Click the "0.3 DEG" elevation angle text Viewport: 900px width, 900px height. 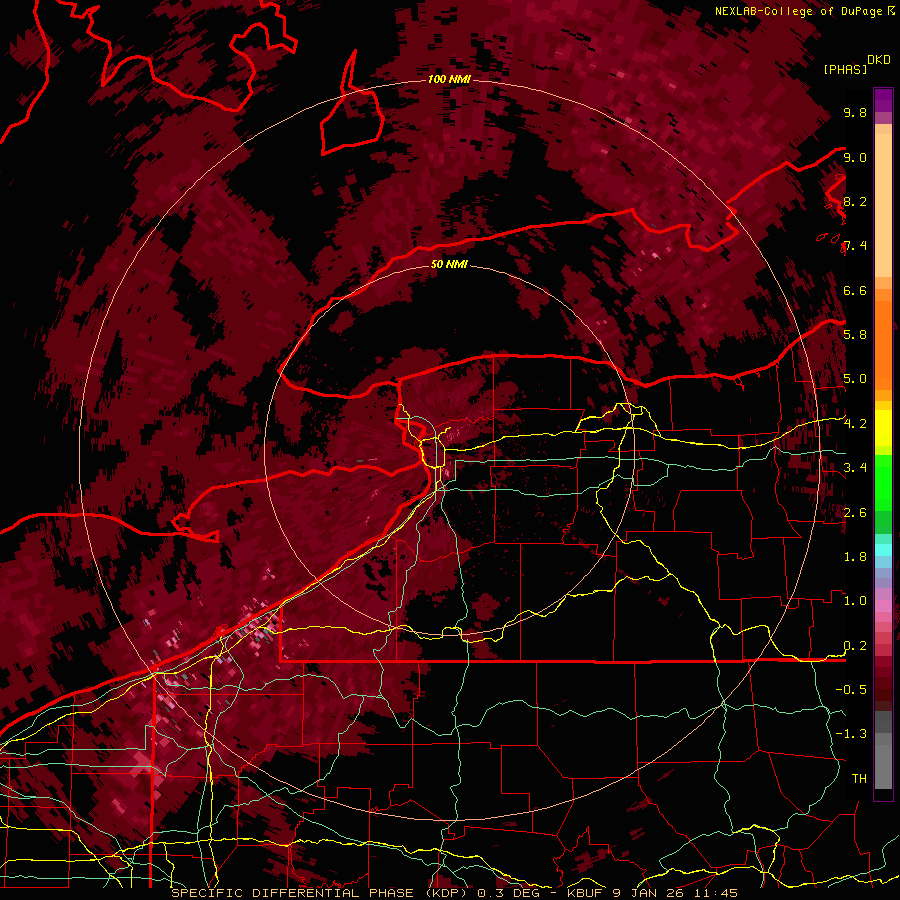(x=508, y=893)
